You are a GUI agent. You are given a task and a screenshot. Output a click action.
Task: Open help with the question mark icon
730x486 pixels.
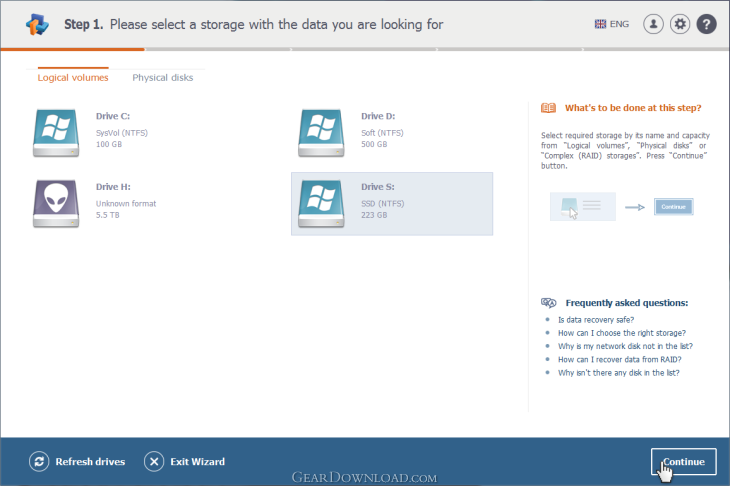point(706,24)
